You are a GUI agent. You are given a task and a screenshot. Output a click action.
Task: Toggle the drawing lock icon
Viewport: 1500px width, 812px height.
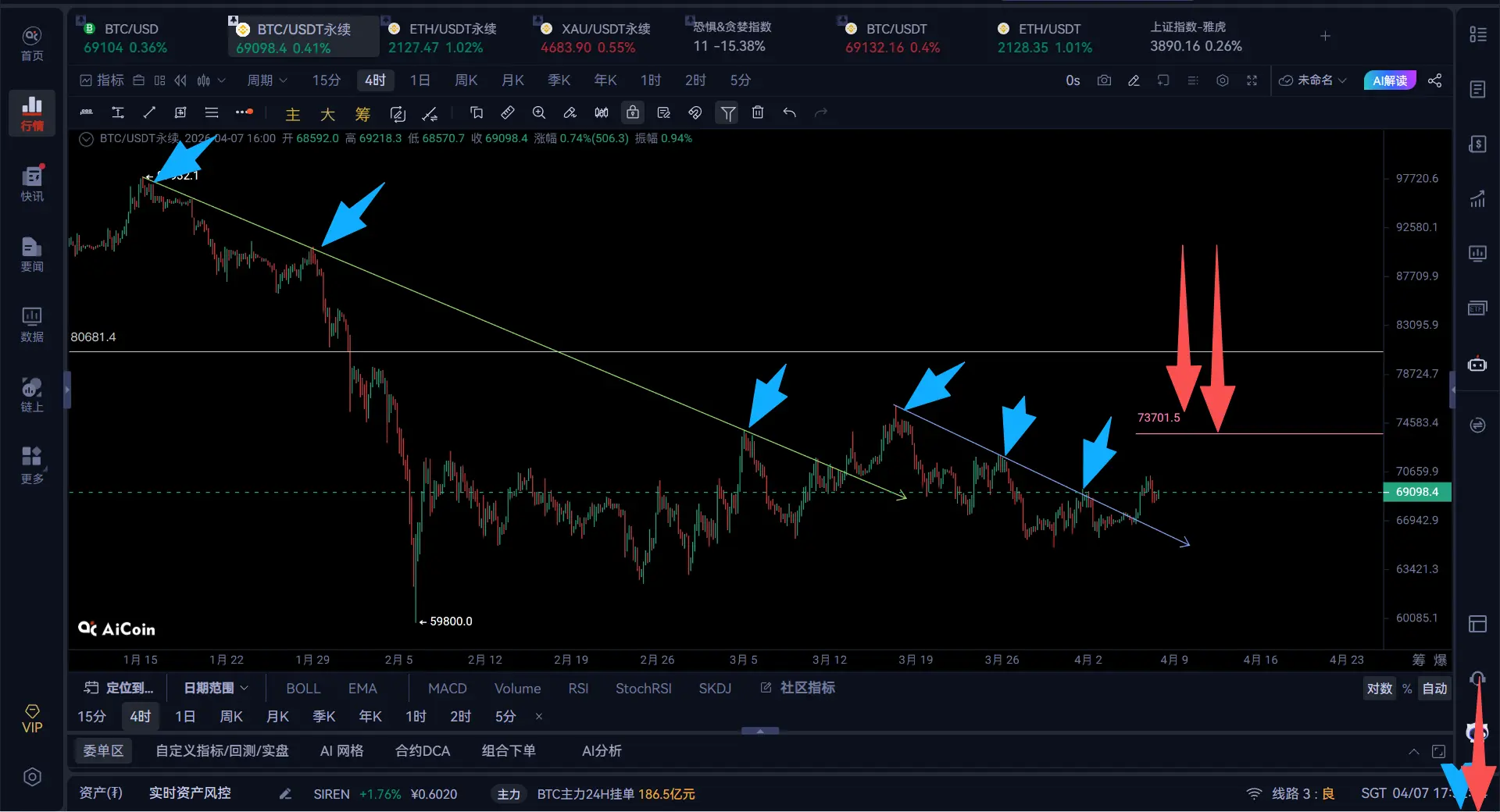[633, 112]
